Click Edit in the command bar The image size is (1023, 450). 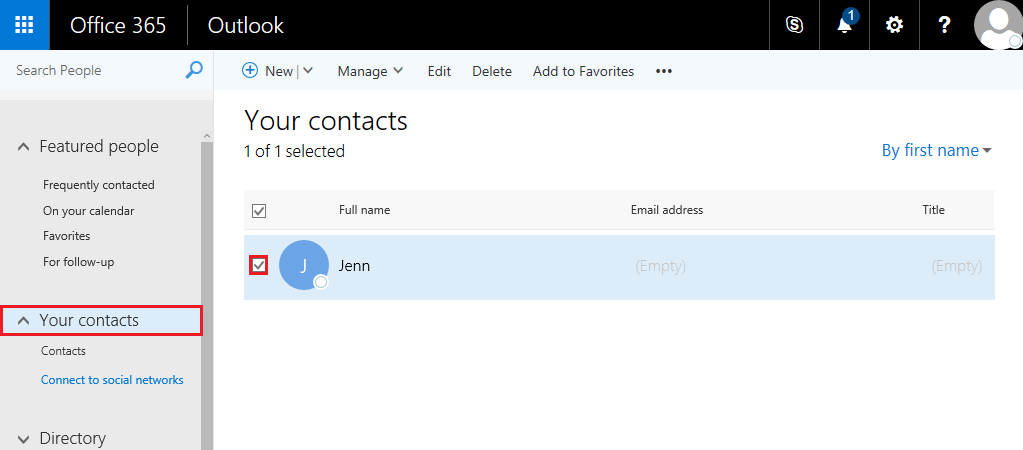click(x=439, y=71)
